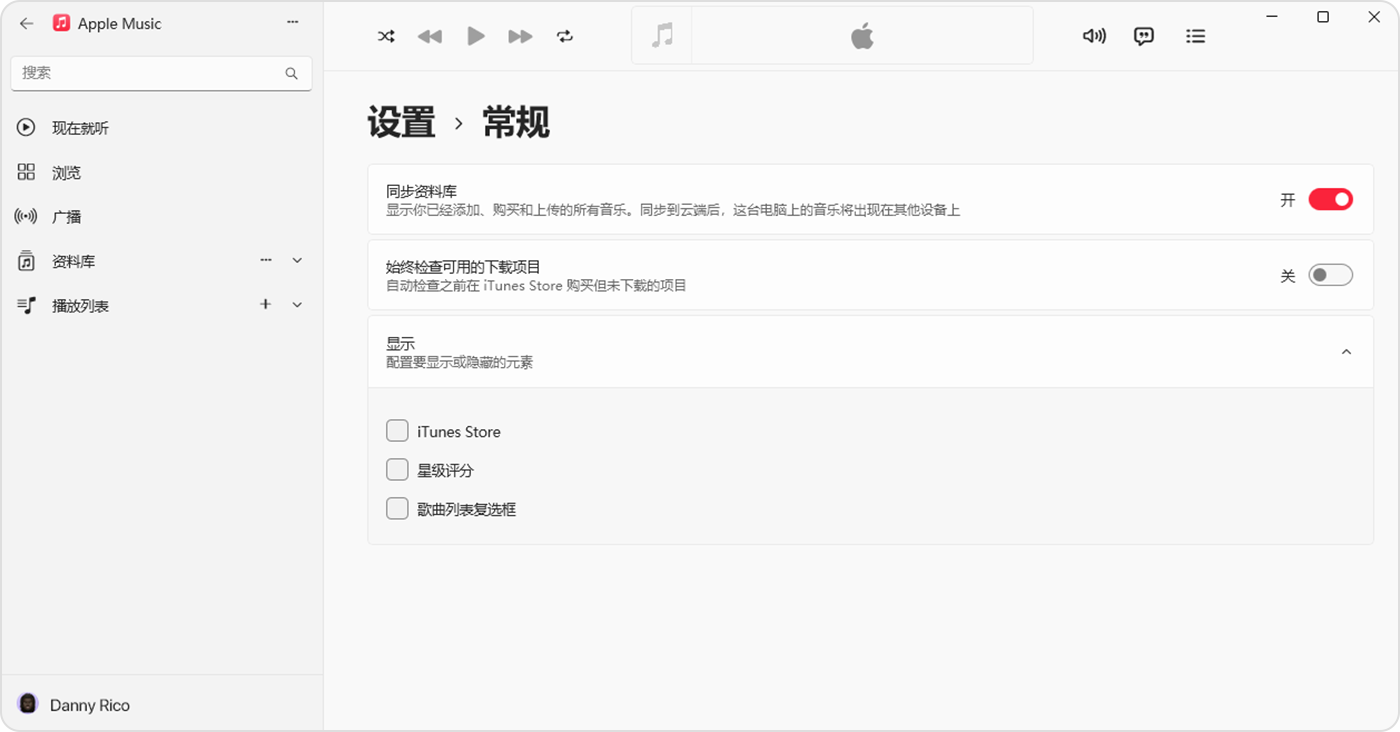Select 播放列表 in the sidebar
The width and height of the screenshot is (1400, 732).
click(x=80, y=306)
